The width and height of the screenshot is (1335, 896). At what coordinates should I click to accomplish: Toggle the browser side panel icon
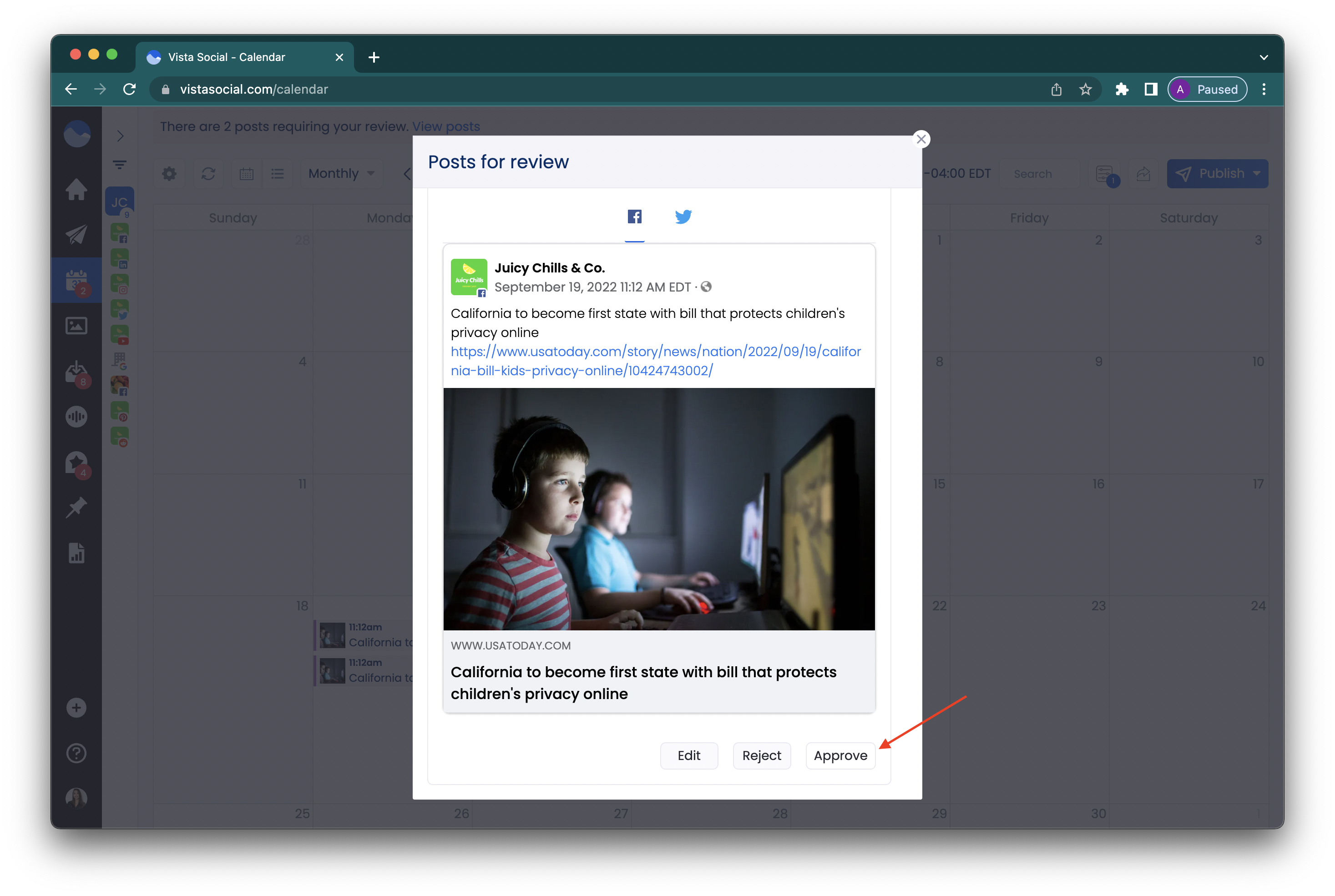pos(1151,89)
